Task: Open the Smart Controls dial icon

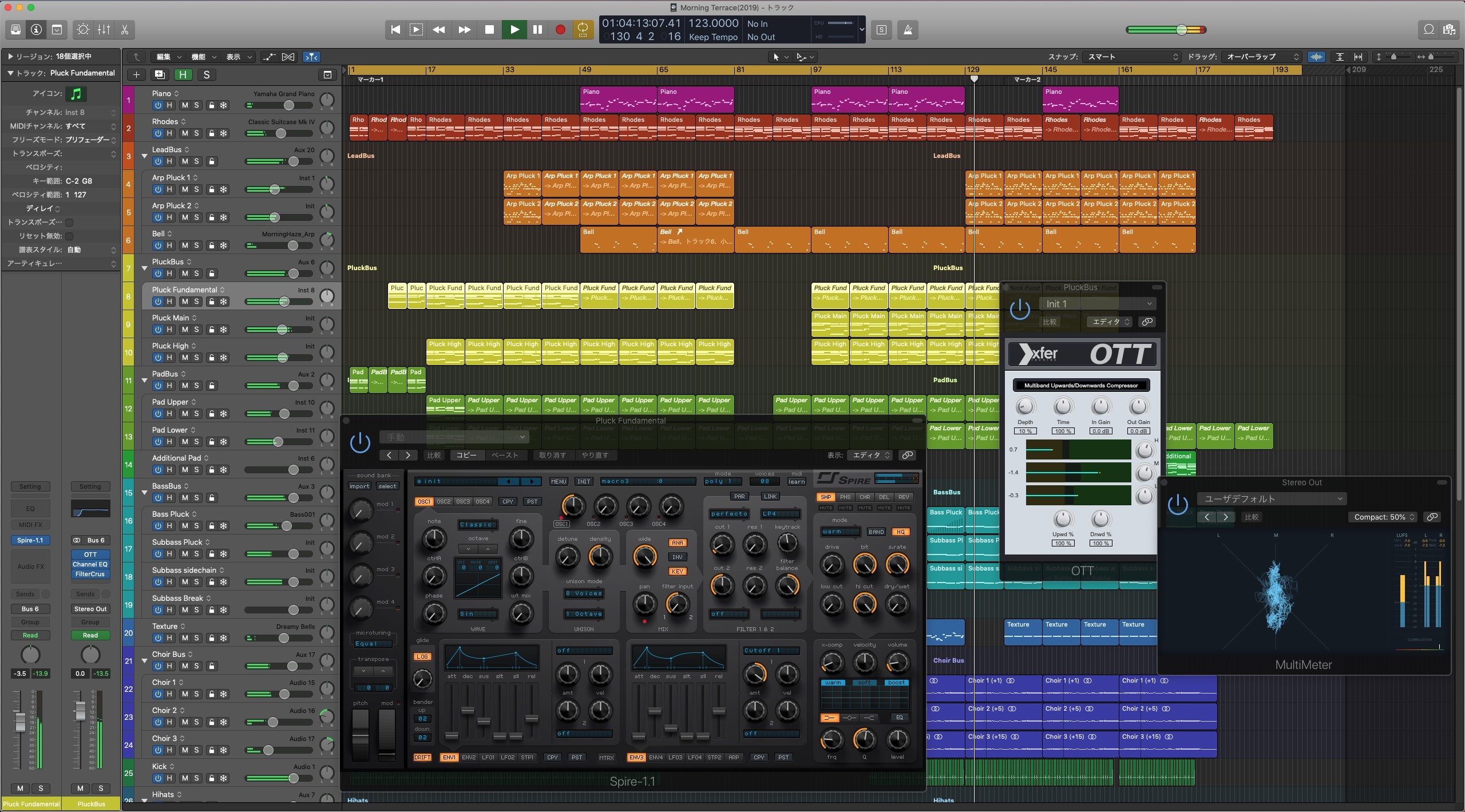Action: click(x=83, y=30)
